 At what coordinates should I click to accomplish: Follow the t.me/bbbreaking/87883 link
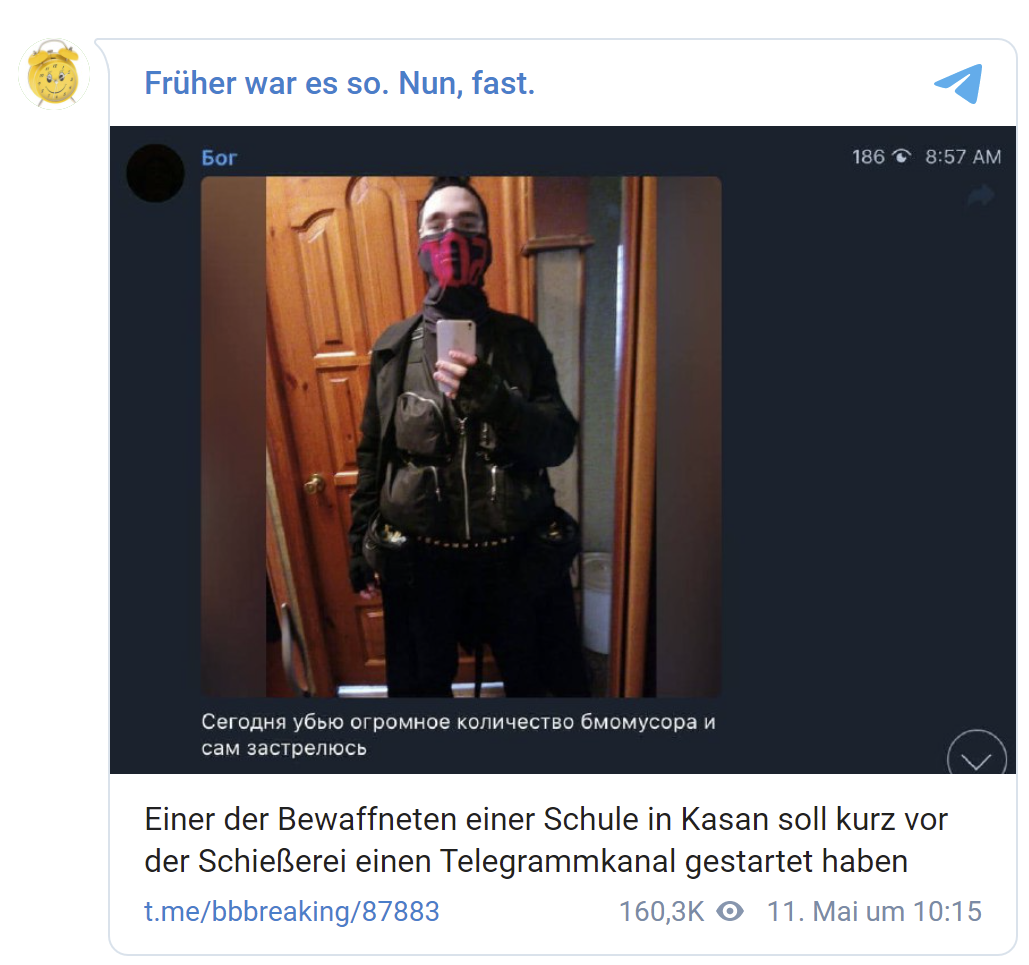coord(291,911)
